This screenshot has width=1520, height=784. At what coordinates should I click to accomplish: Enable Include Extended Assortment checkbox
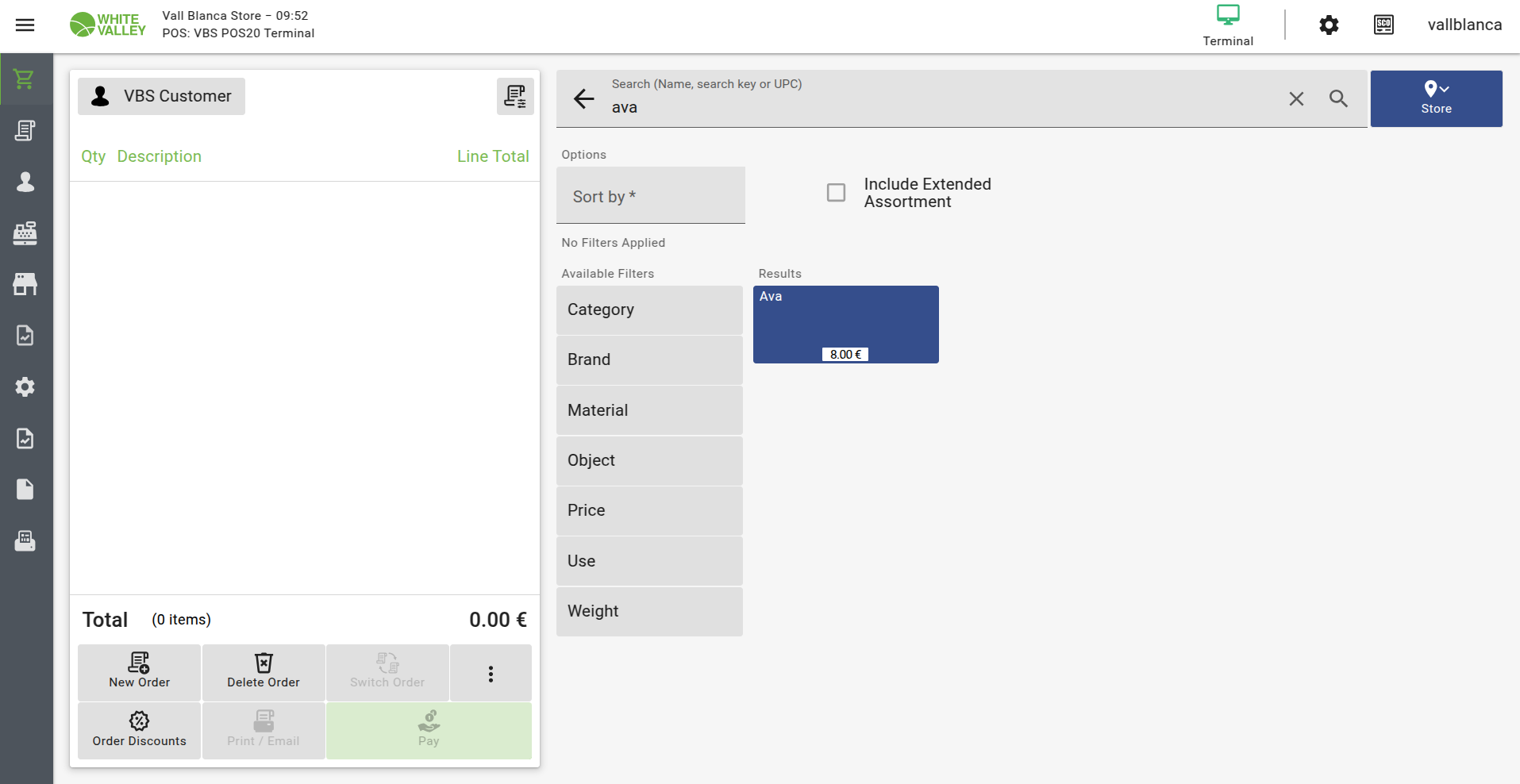point(836,193)
